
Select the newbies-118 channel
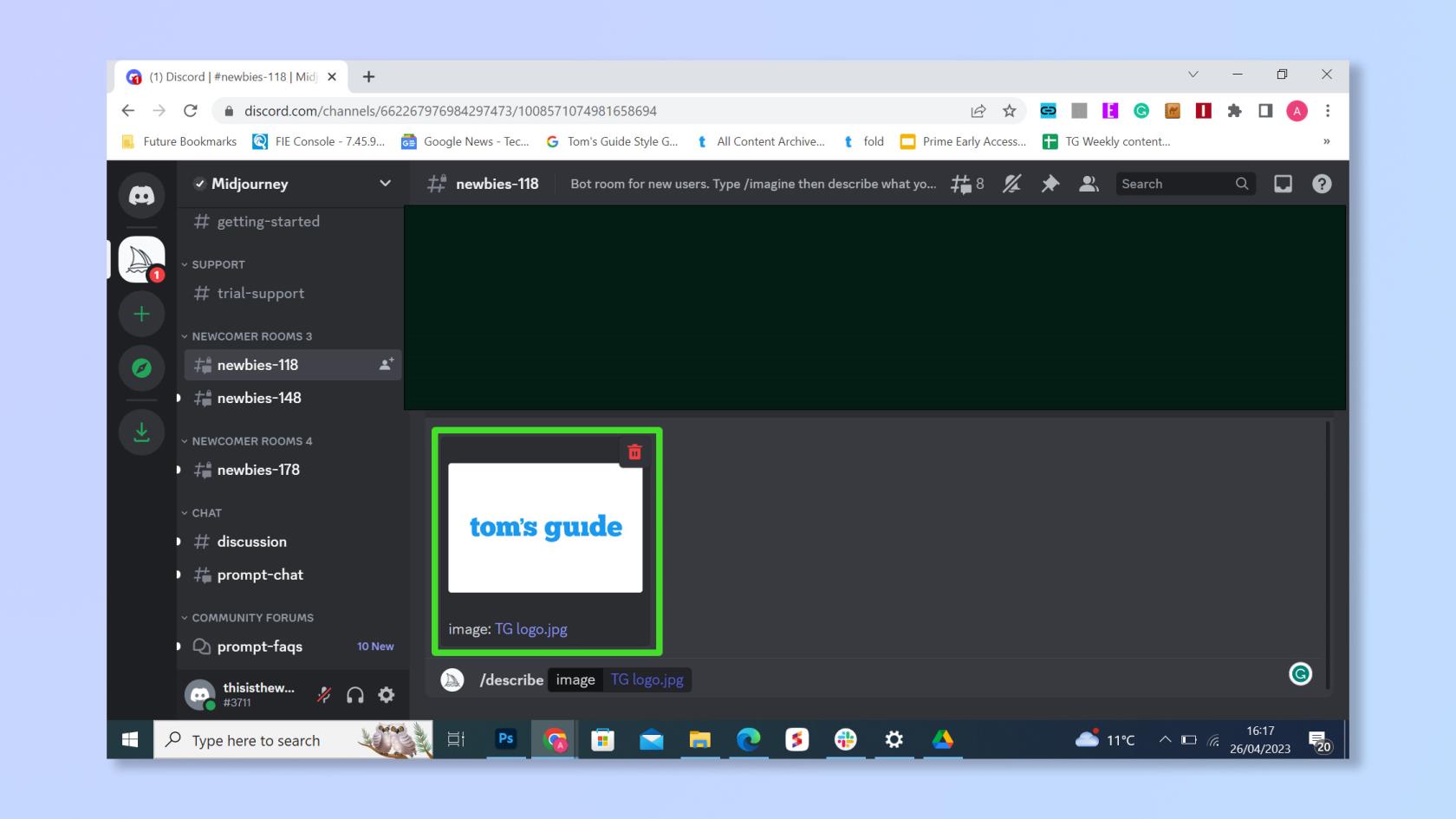coord(292,365)
